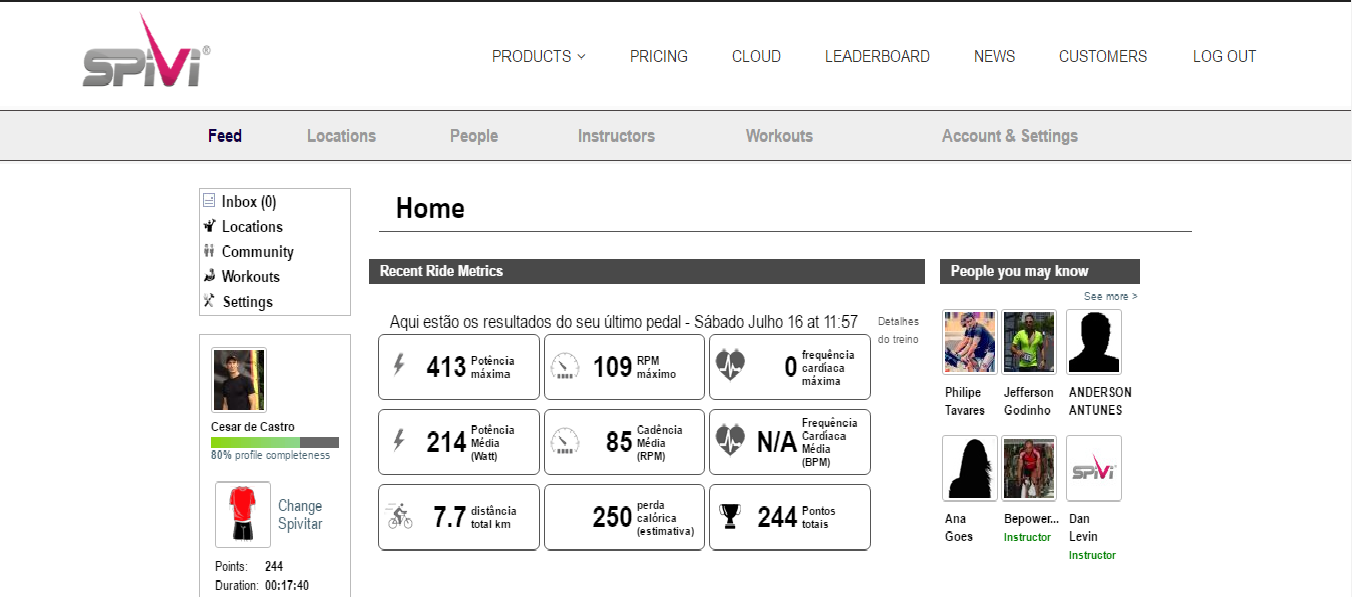This screenshot has width=1352, height=597.
Task: Click the Inbox envelope icon in sidebar
Action: click(x=209, y=201)
